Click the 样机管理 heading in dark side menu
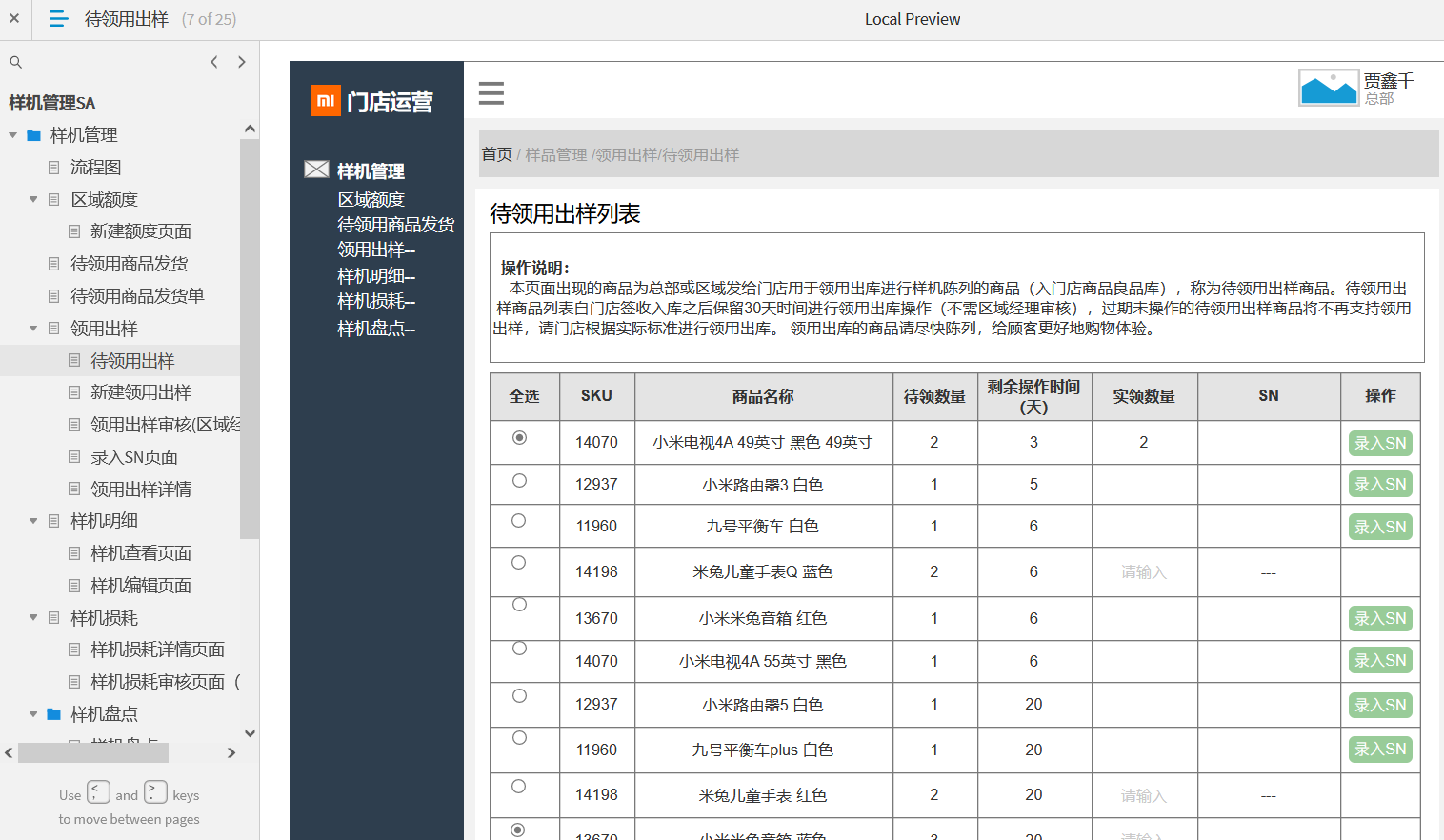This screenshot has height=840, width=1444. (371, 171)
